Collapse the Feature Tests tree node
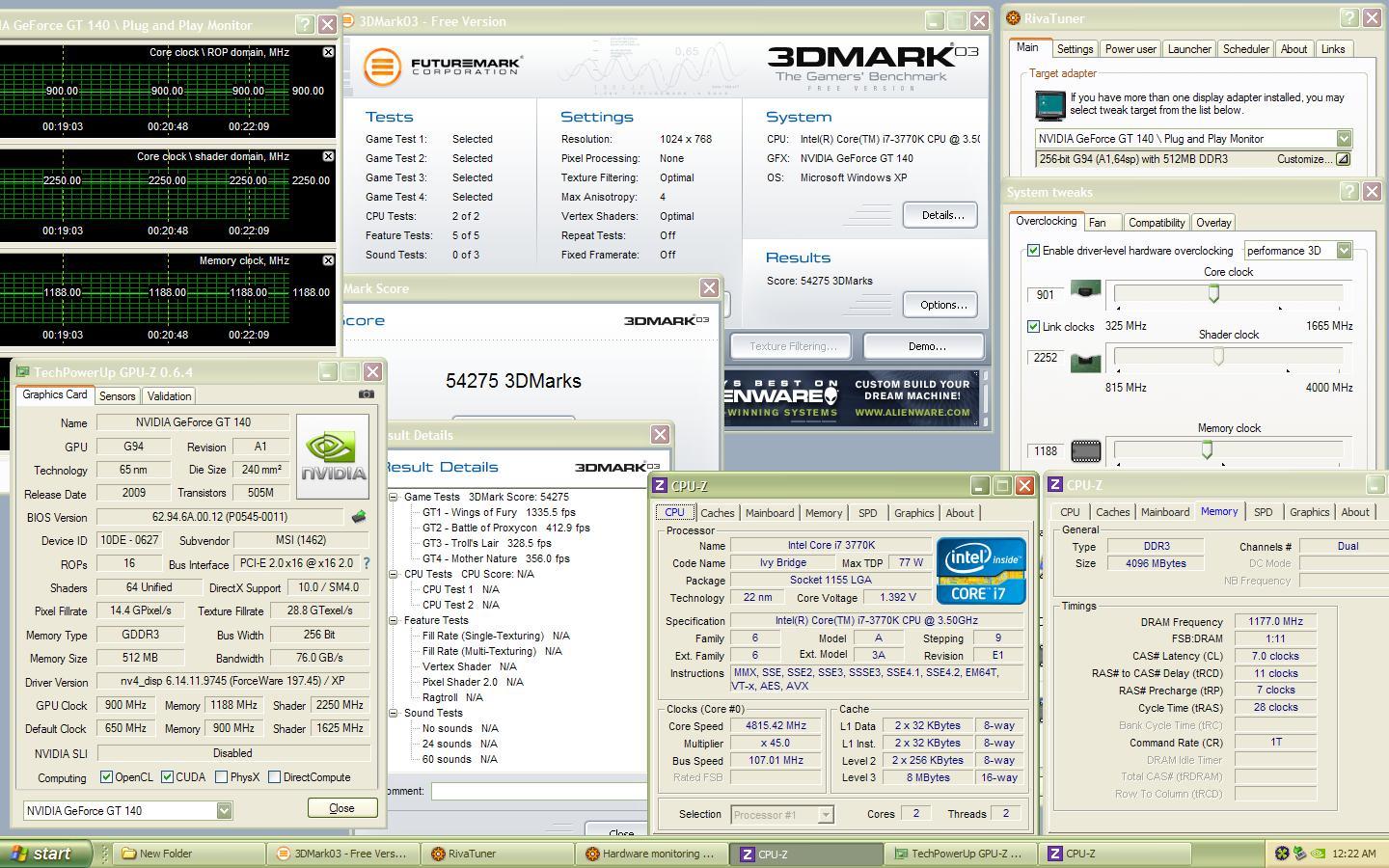Image resolution: width=1389 pixels, height=868 pixels. tap(394, 620)
